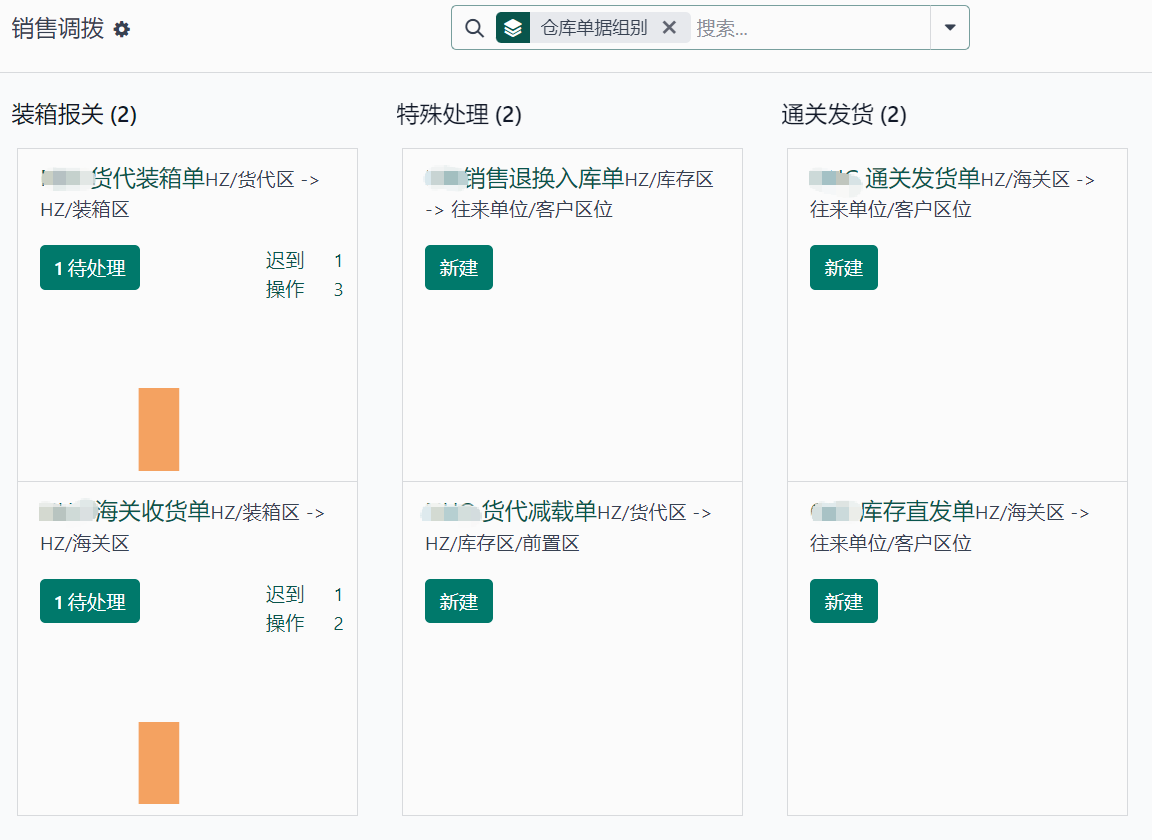Click 1 待处理 on 货代装箱单 card

[89, 267]
